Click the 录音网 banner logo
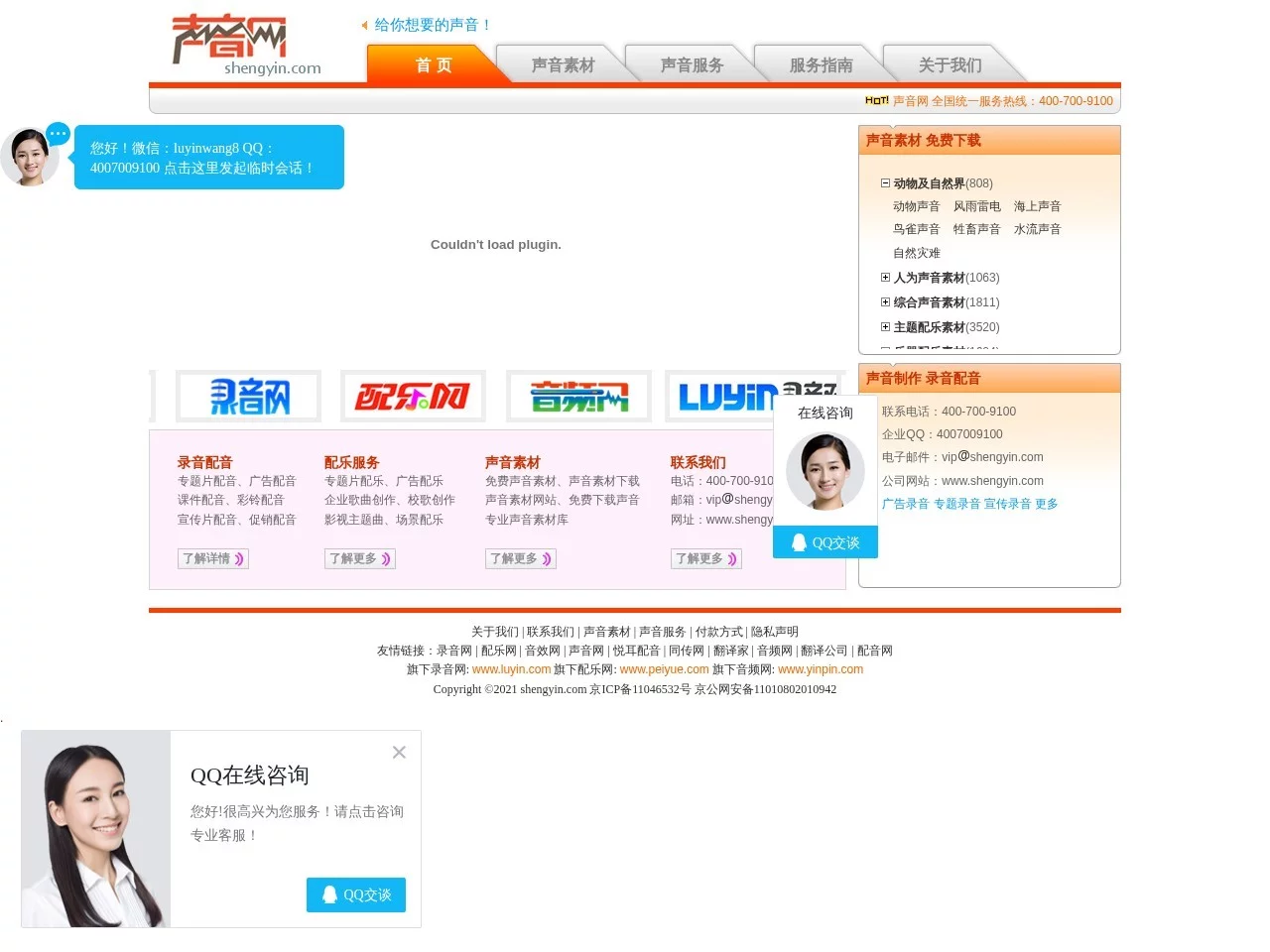Image resolution: width=1270 pixels, height=952 pixels. point(249,397)
